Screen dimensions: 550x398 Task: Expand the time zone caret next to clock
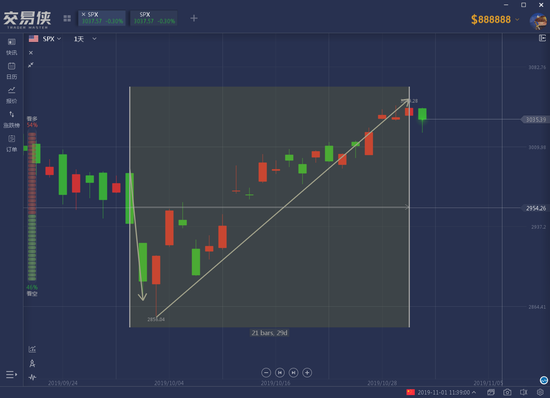tap(474, 392)
